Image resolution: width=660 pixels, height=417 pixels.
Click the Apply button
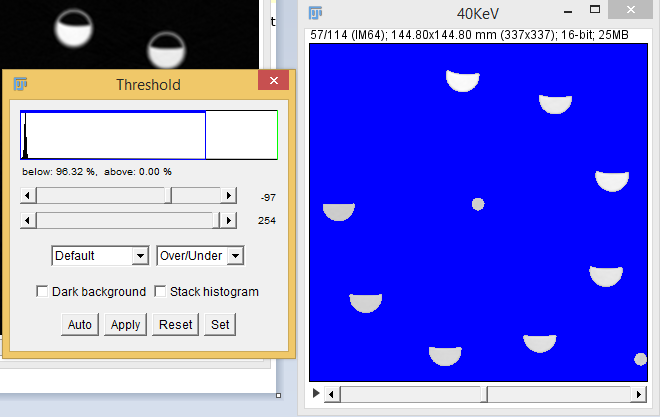point(125,325)
